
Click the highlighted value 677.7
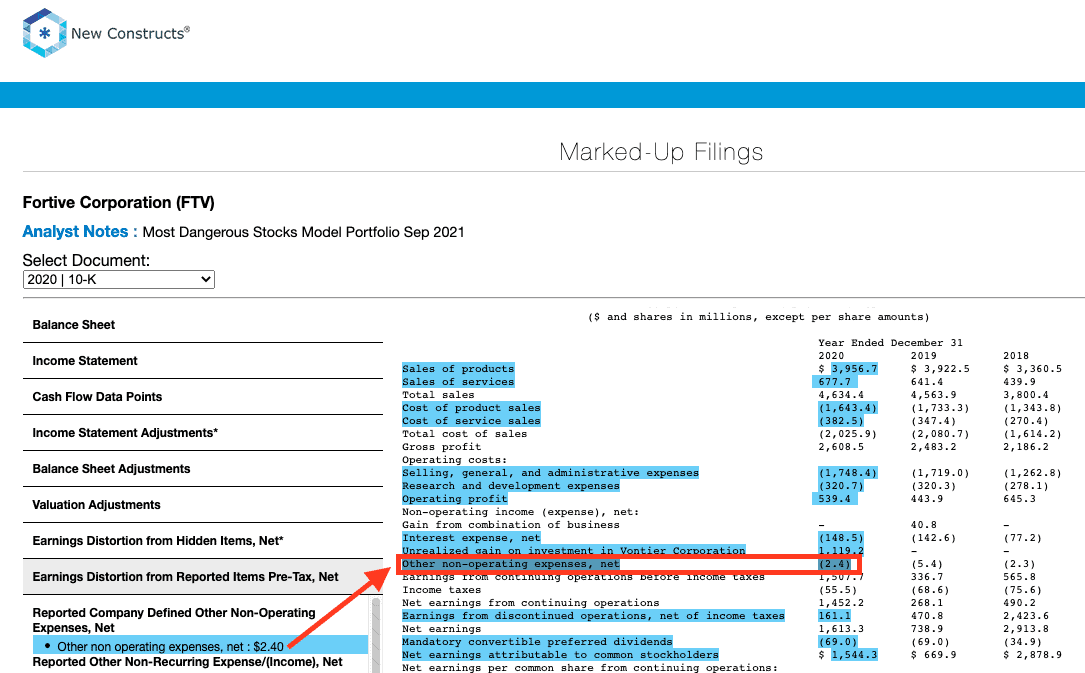click(835, 382)
